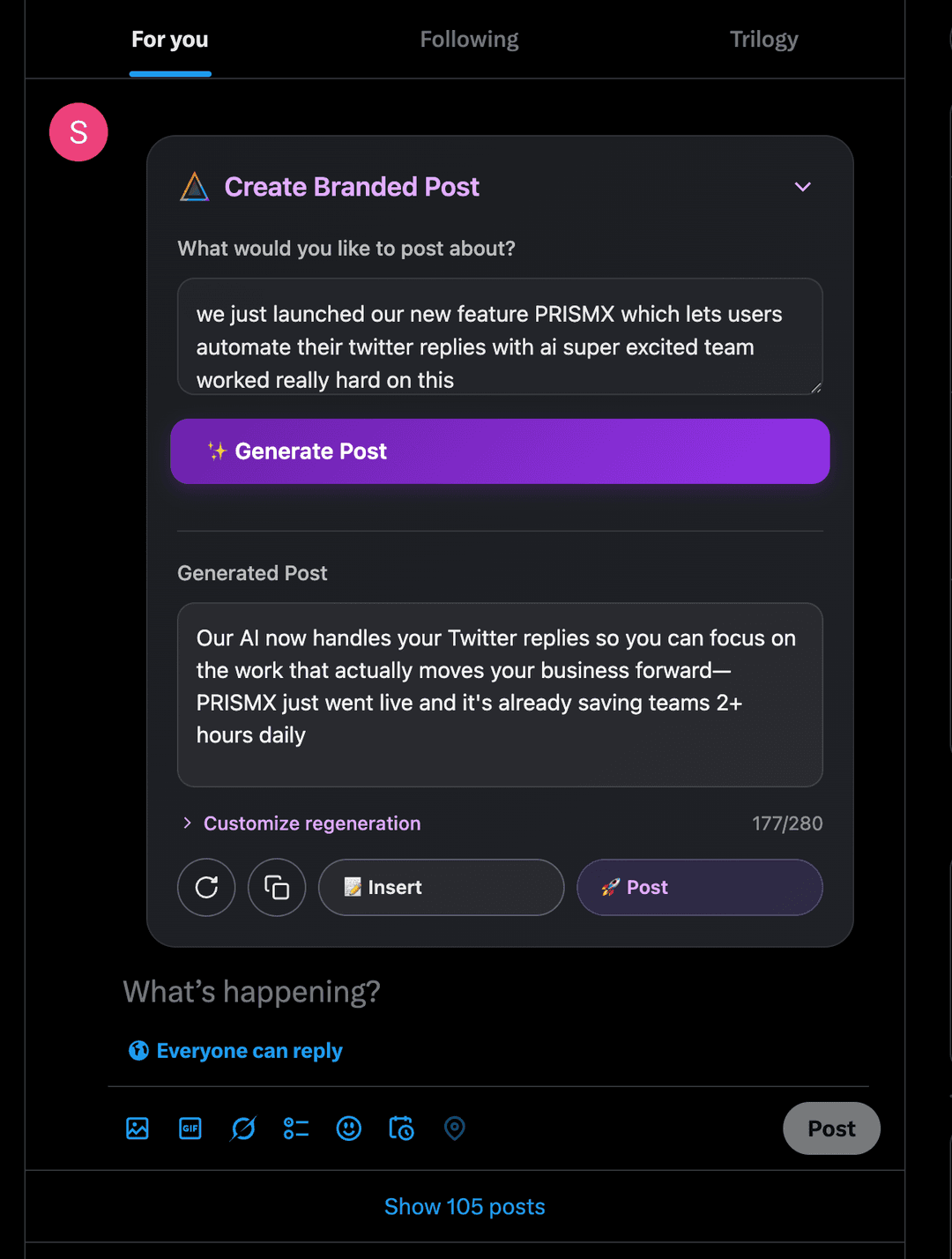
Task: Copy the generated post using the copy icon
Action: (x=277, y=888)
